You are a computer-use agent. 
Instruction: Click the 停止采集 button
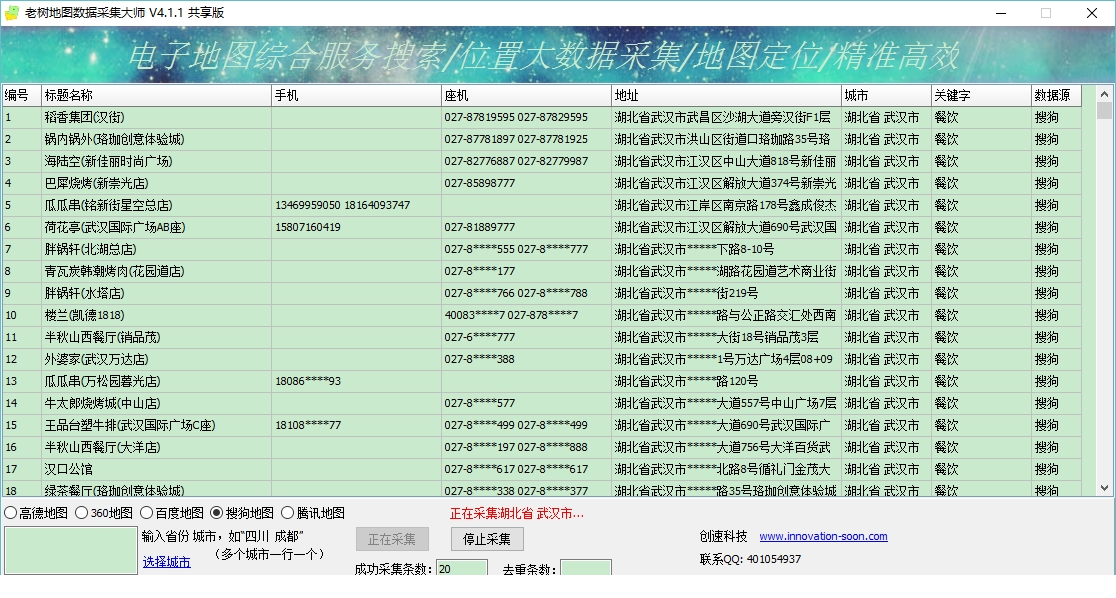click(x=487, y=539)
